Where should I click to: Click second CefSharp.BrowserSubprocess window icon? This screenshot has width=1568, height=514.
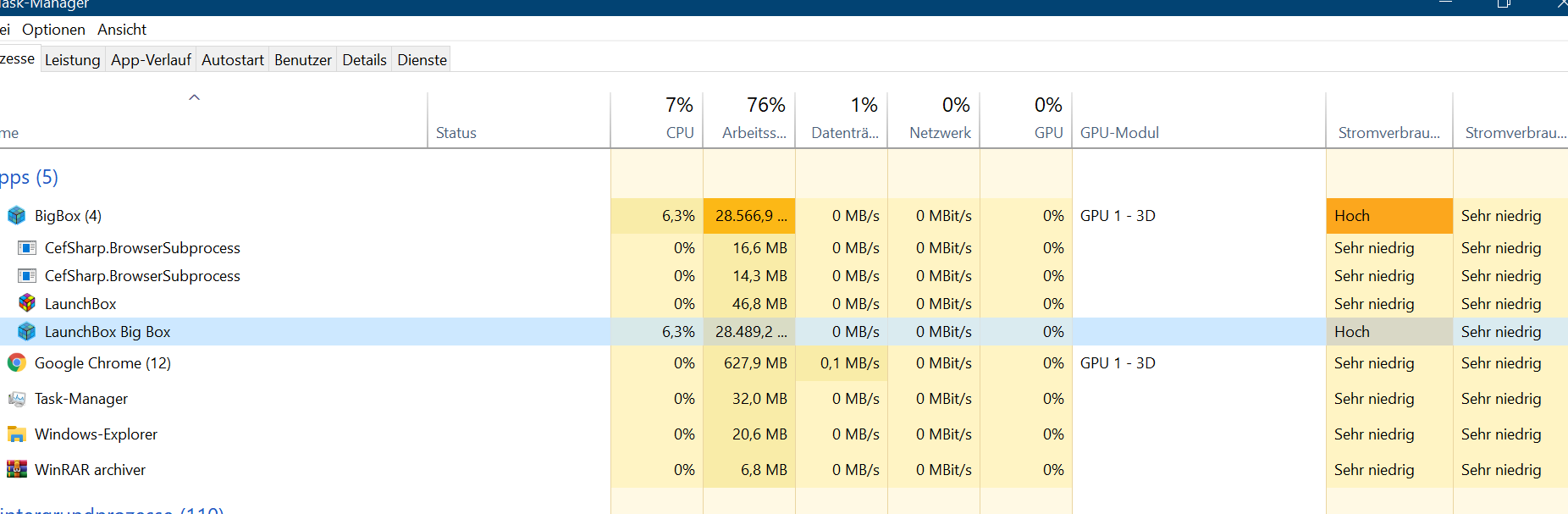(x=27, y=276)
